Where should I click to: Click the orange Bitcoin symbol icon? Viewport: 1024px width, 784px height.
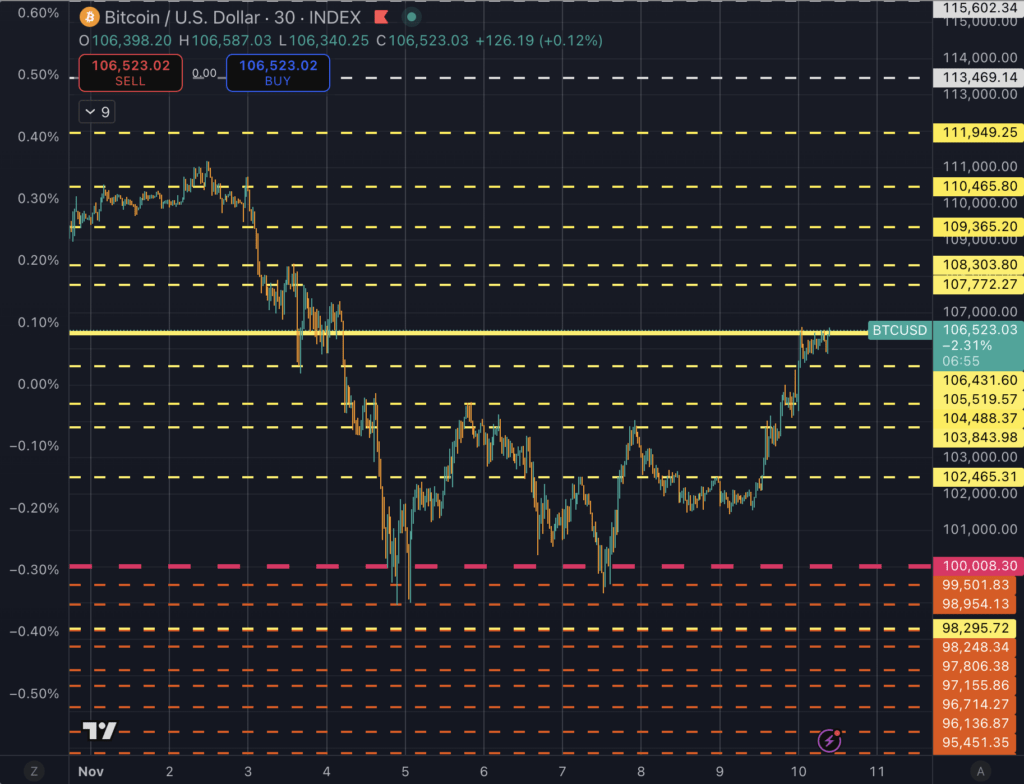(x=87, y=19)
